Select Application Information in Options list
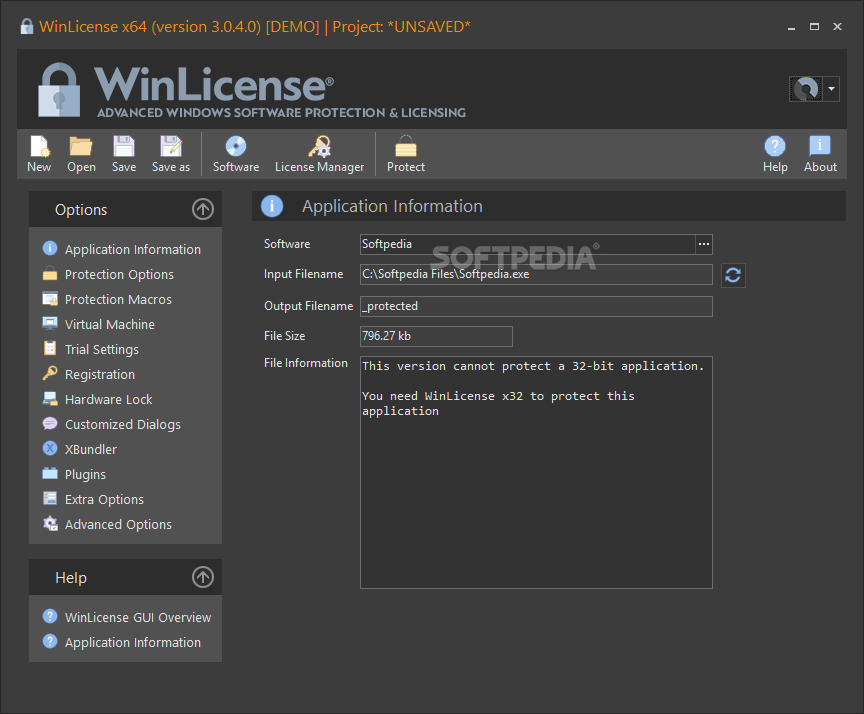This screenshot has width=864, height=714. point(133,250)
